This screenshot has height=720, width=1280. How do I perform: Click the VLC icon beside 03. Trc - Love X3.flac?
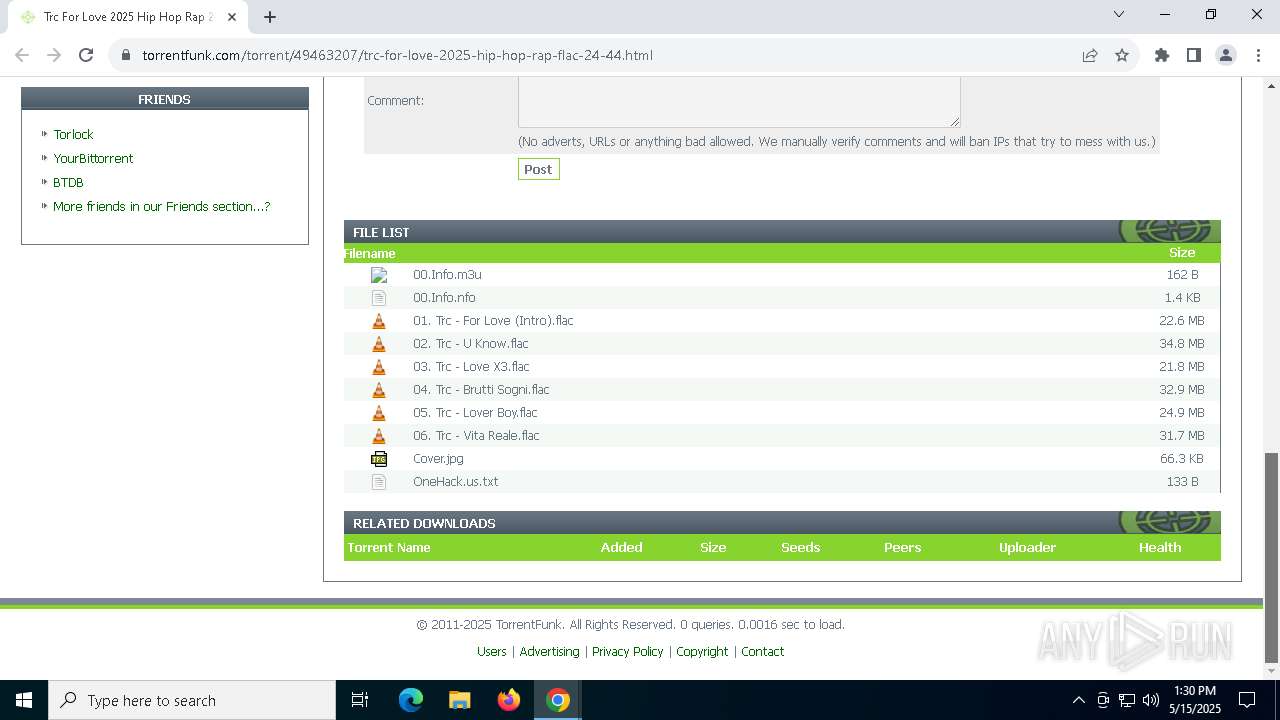click(379, 367)
